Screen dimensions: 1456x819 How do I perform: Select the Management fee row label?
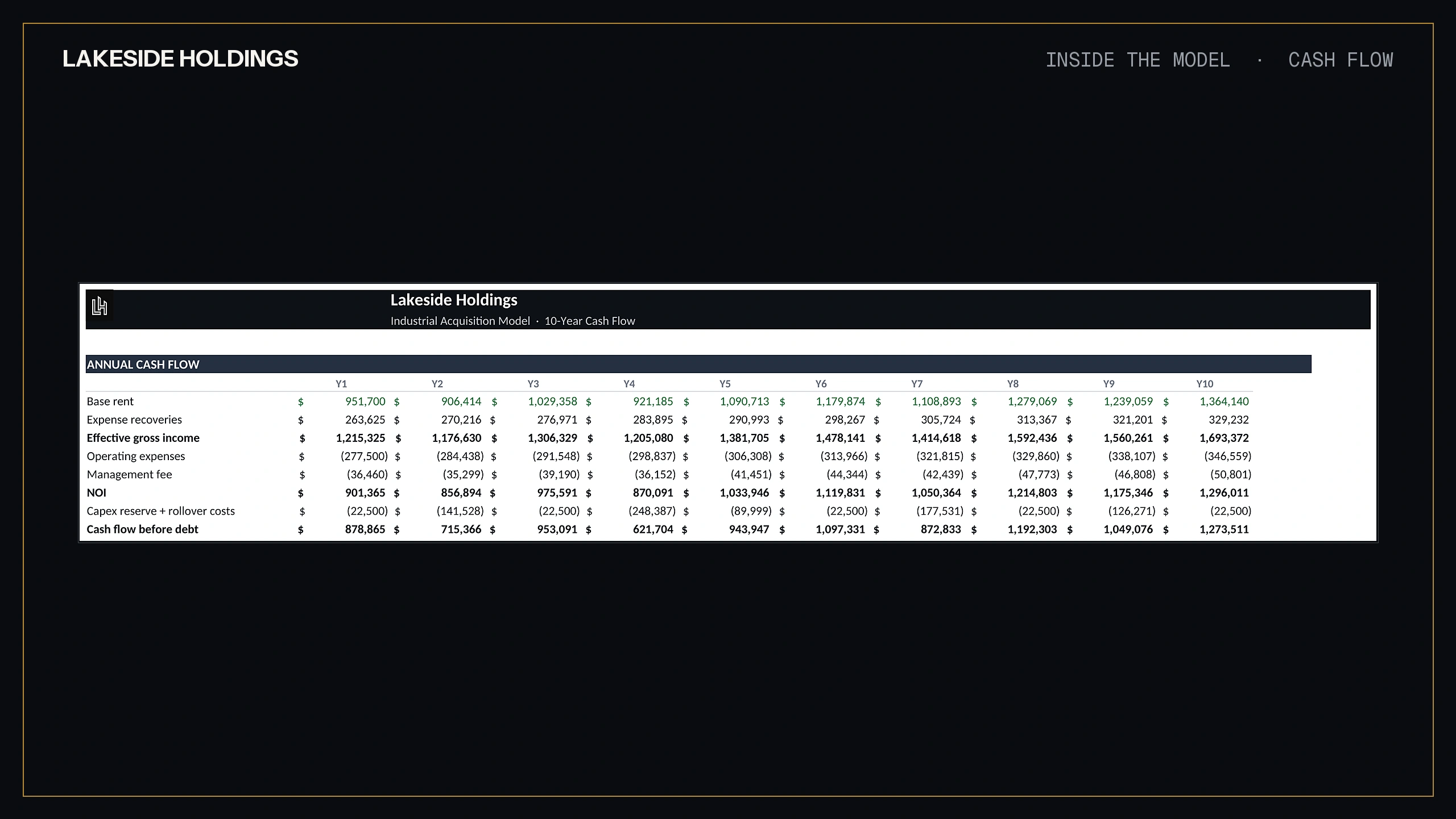coord(129,474)
